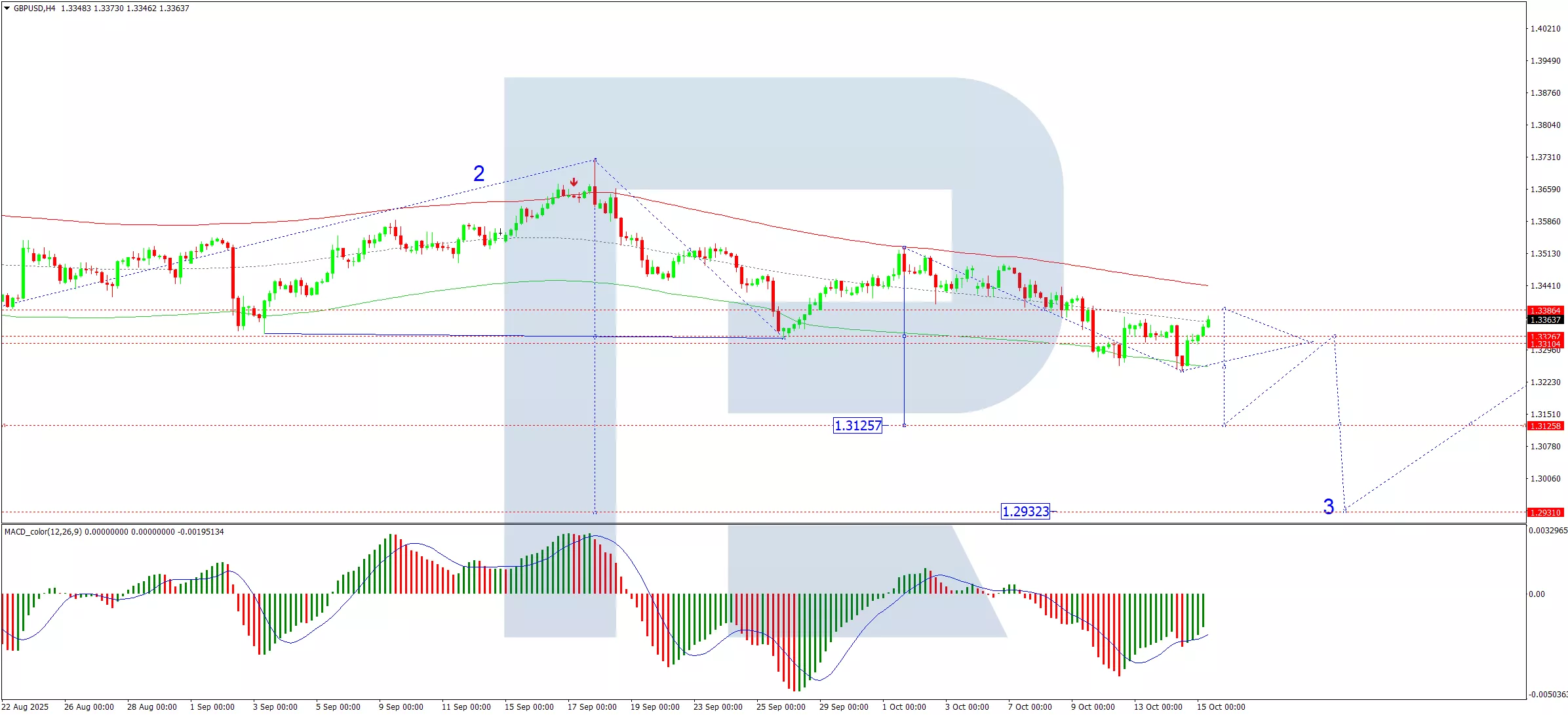Click the 22 Aug 2025 date label
The image size is (1568, 715).
(x=26, y=706)
